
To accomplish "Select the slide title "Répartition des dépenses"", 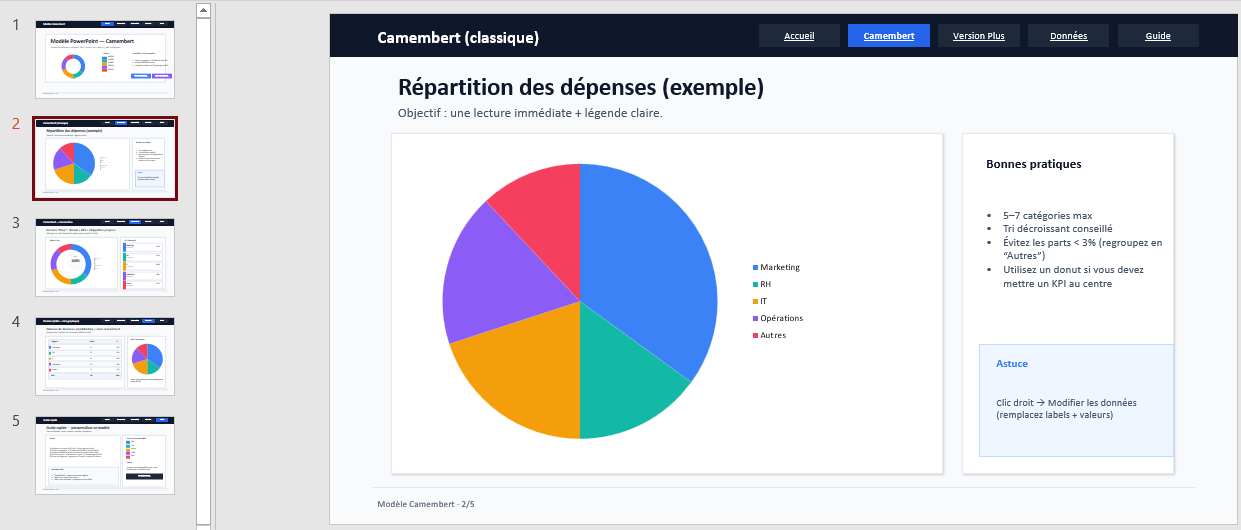I will (580, 87).
